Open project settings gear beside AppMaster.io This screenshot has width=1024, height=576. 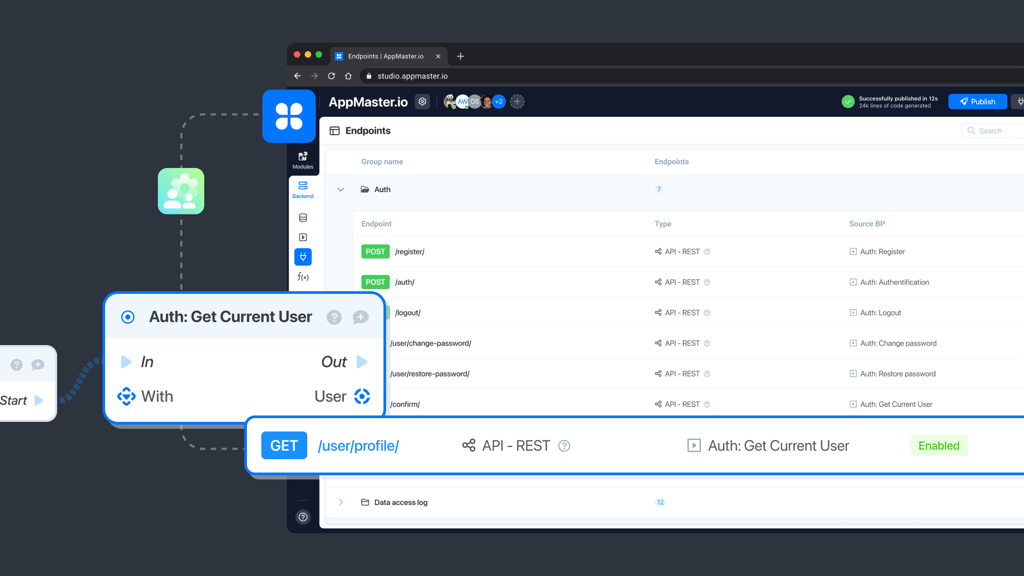click(x=422, y=102)
